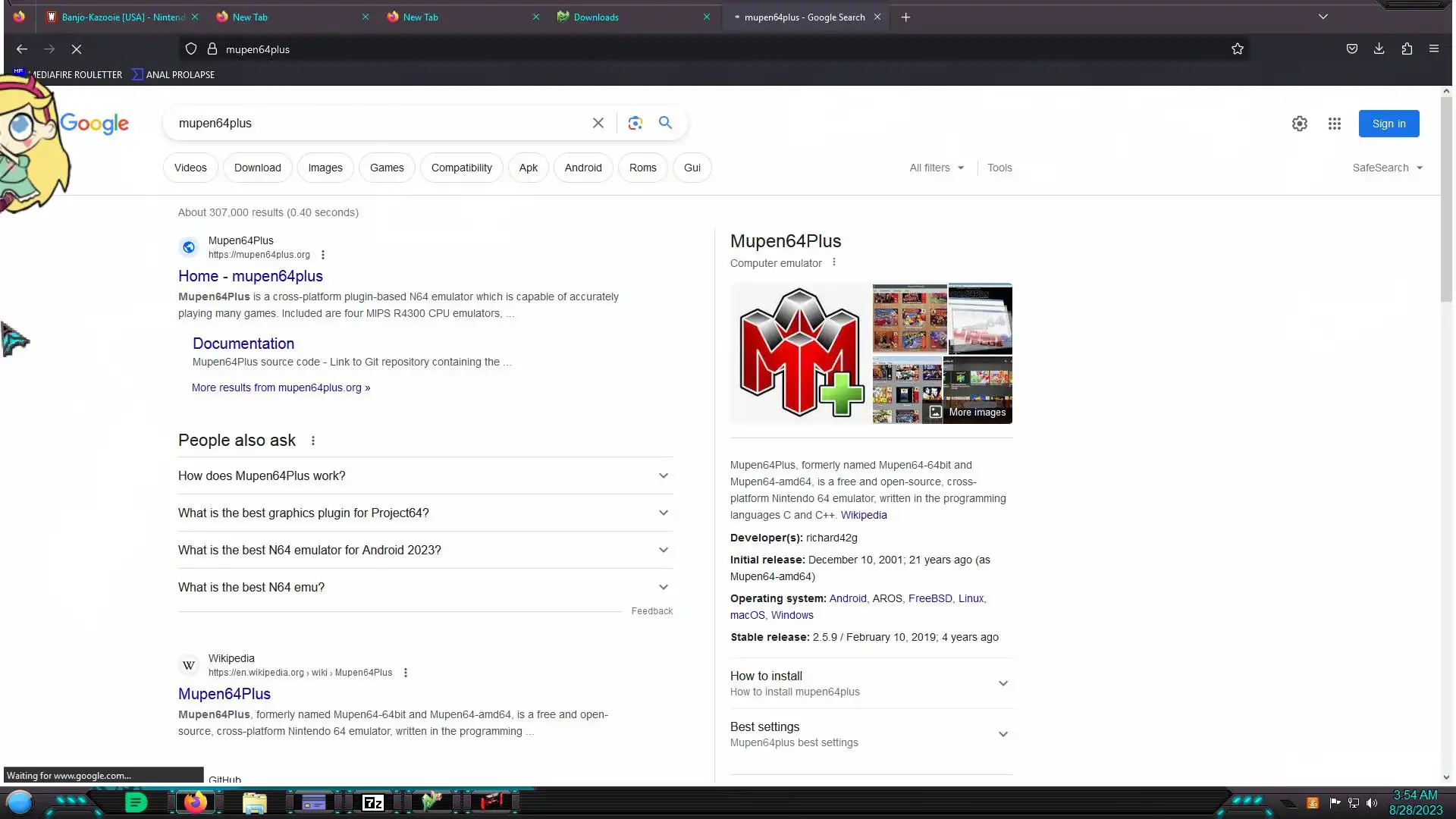
Task: Select the Videos search filter chip
Action: [x=190, y=168]
